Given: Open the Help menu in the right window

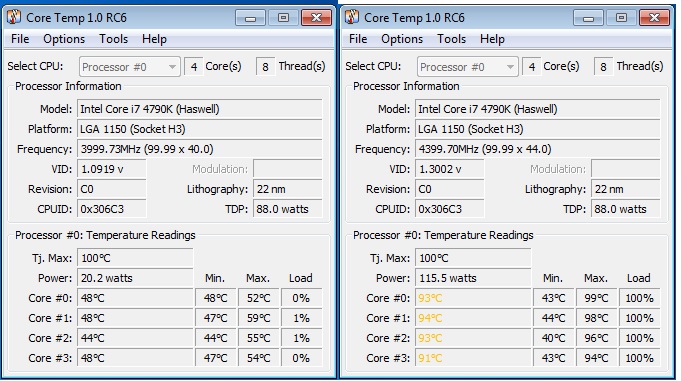Looking at the screenshot, I should (492, 39).
